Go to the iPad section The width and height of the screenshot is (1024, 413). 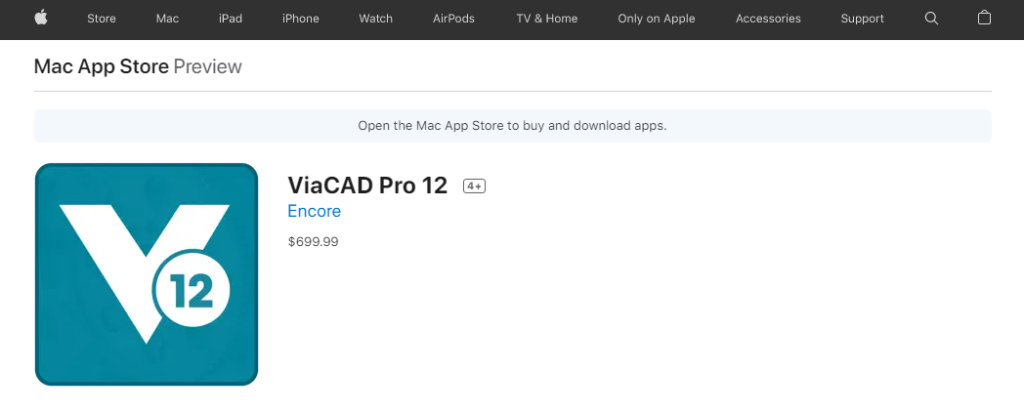coord(231,18)
